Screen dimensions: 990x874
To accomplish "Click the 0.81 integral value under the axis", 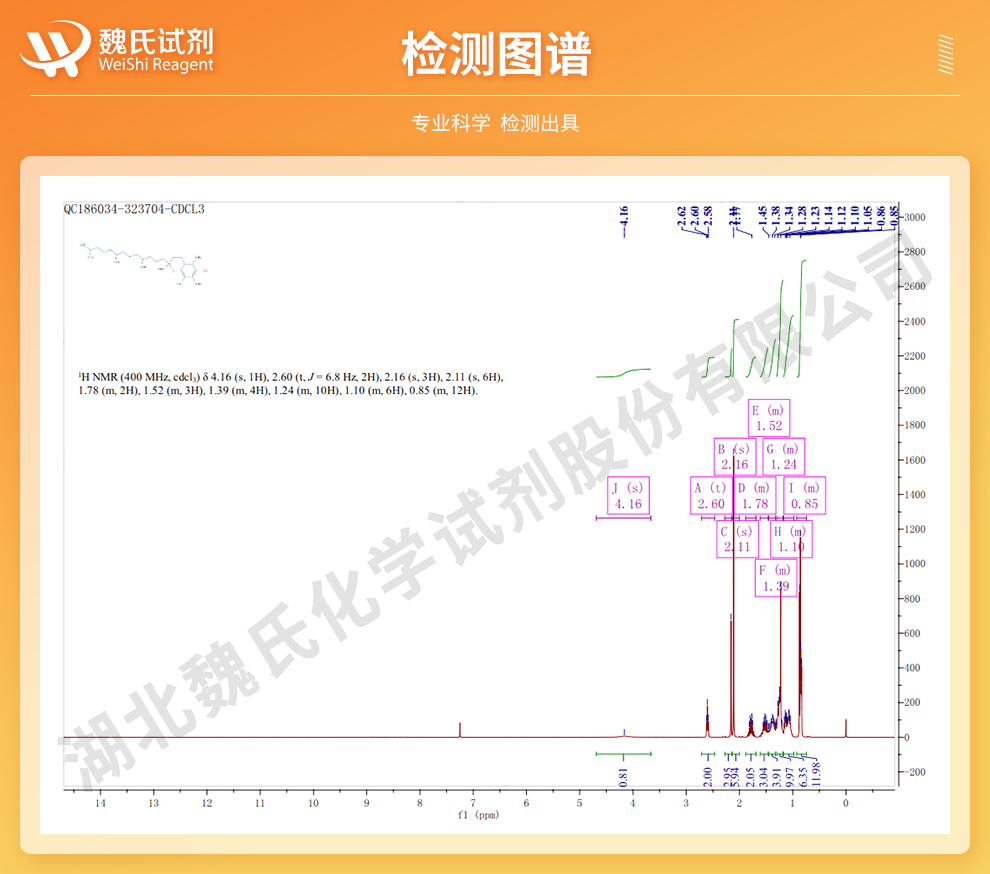I will point(624,773).
